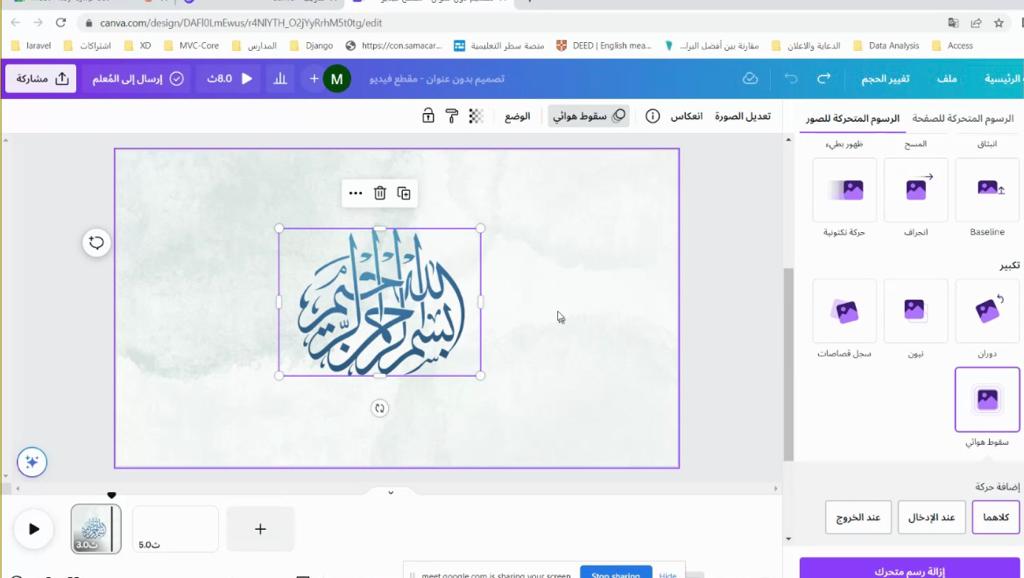Open الوضع position panel
1024x578 pixels.
(517, 116)
